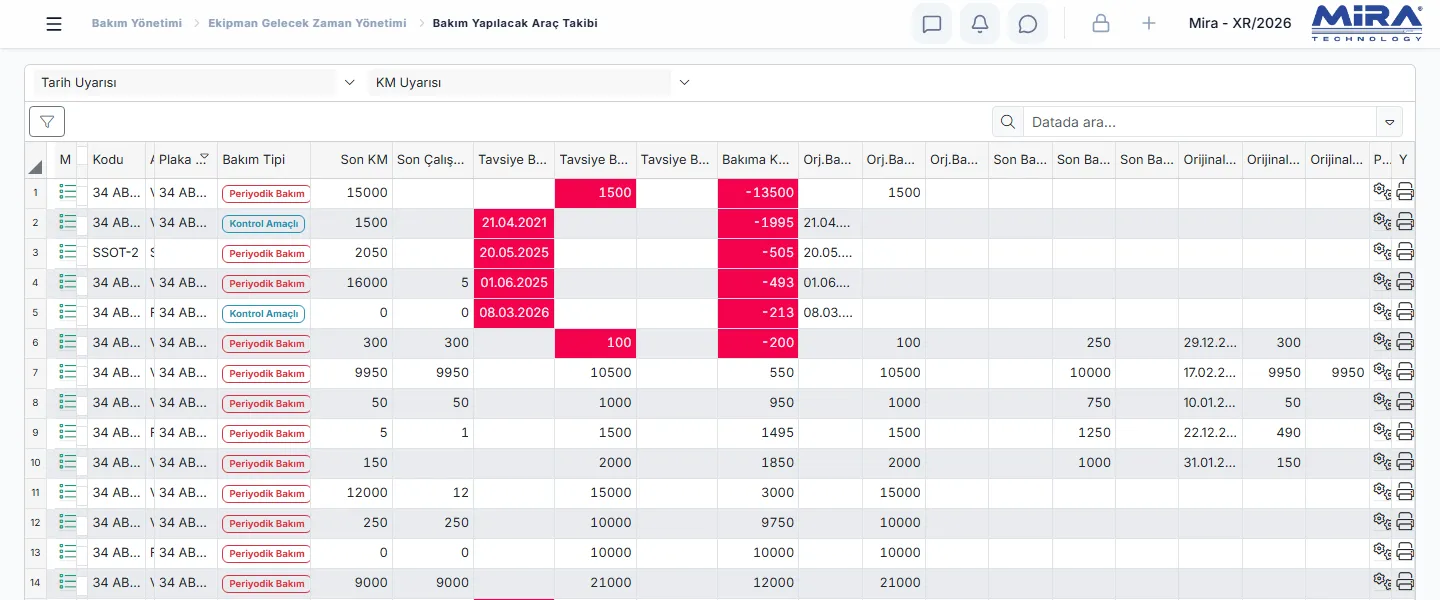Open the hamburger navigation menu
Image resolution: width=1440 pixels, height=600 pixels.
(x=54, y=24)
